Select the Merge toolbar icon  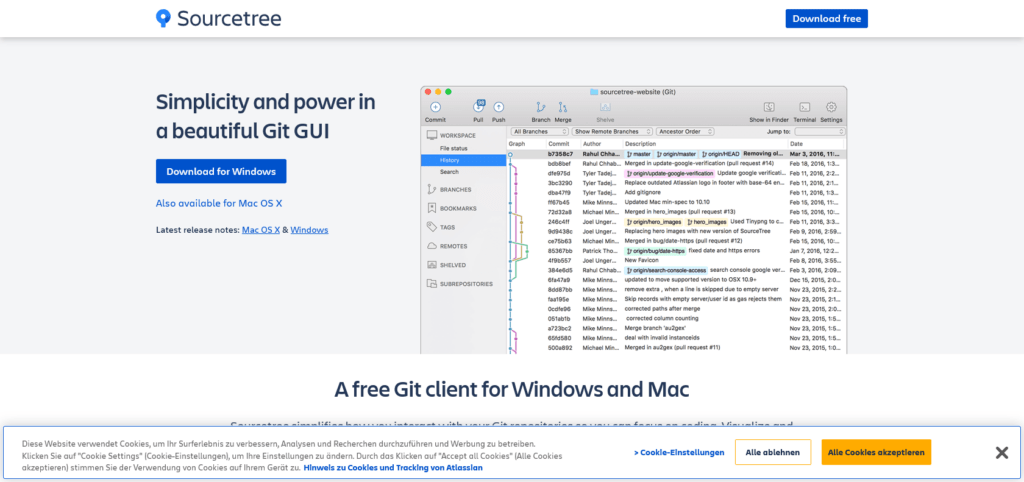[x=562, y=107]
